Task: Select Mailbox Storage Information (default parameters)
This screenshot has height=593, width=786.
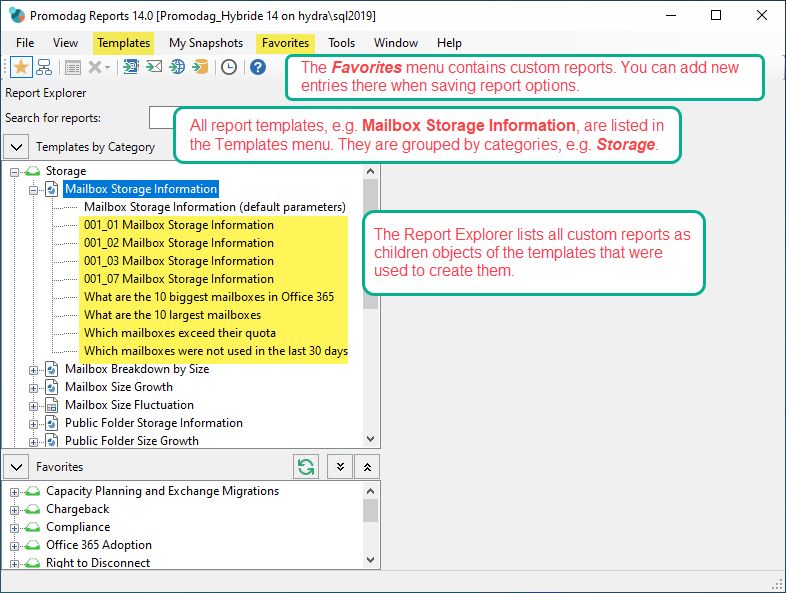Action: tap(215, 207)
